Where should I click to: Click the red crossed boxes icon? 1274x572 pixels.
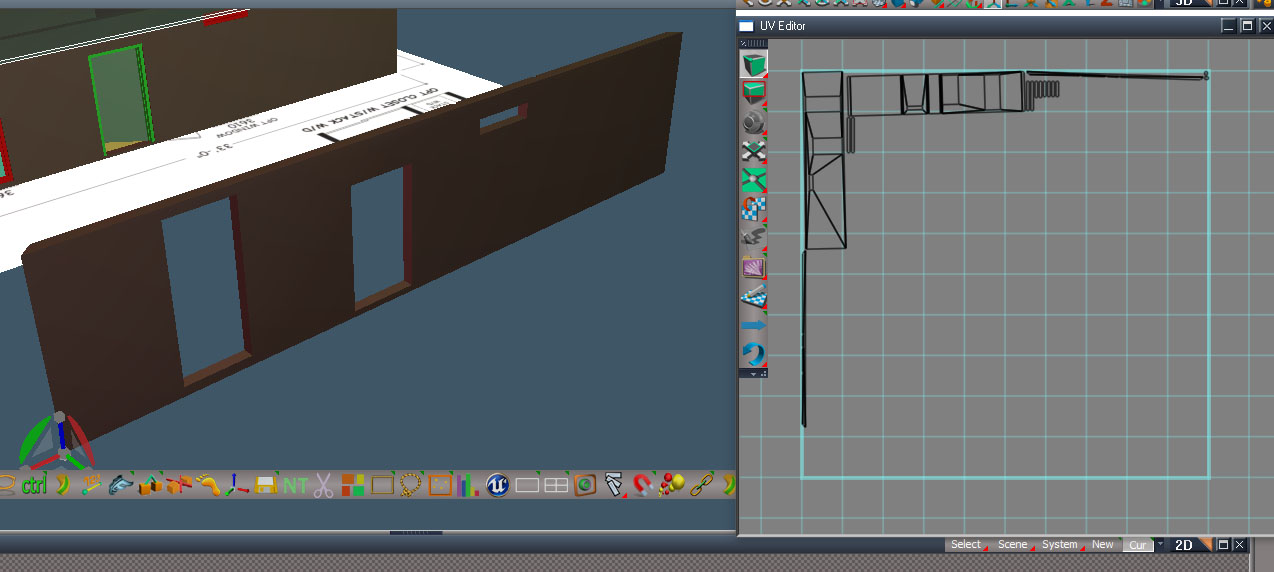[179, 485]
